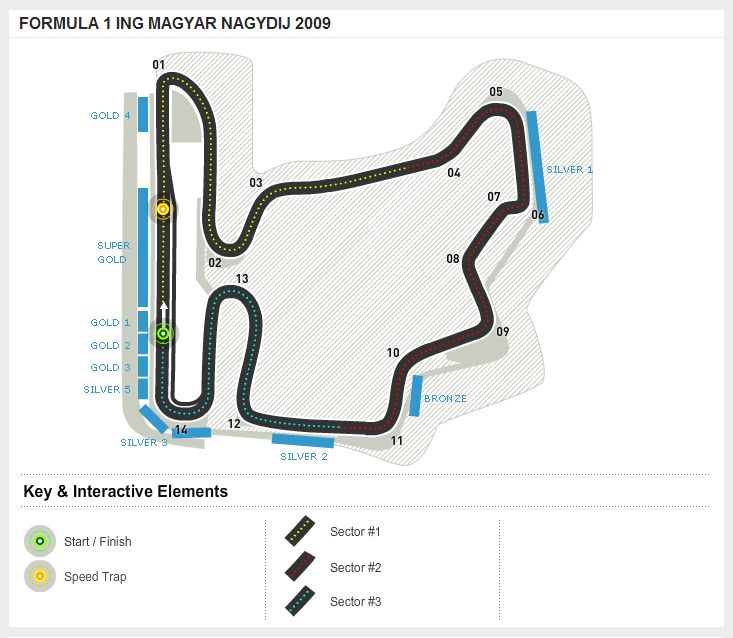The height and width of the screenshot is (638, 733).
Task: Click the Speed Trap icon in the key
Action: pos(40,576)
